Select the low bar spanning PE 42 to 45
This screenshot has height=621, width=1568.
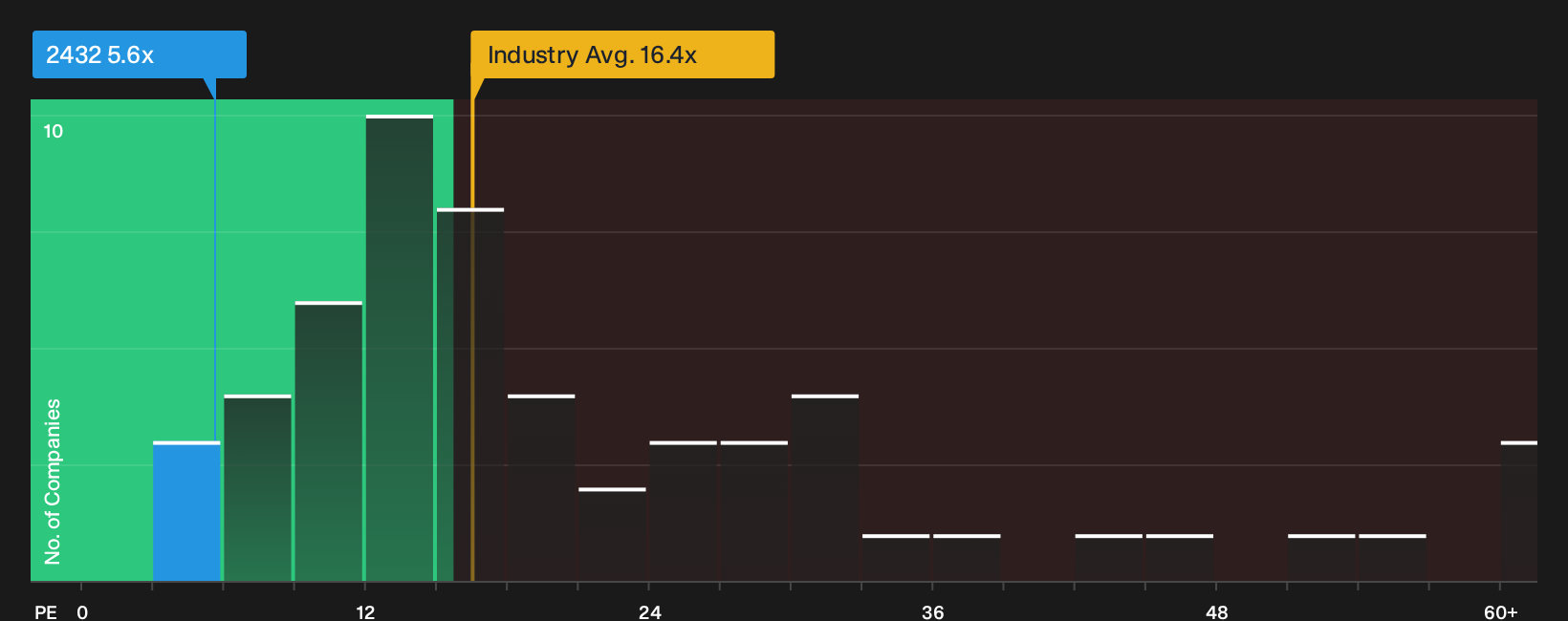point(1109,558)
